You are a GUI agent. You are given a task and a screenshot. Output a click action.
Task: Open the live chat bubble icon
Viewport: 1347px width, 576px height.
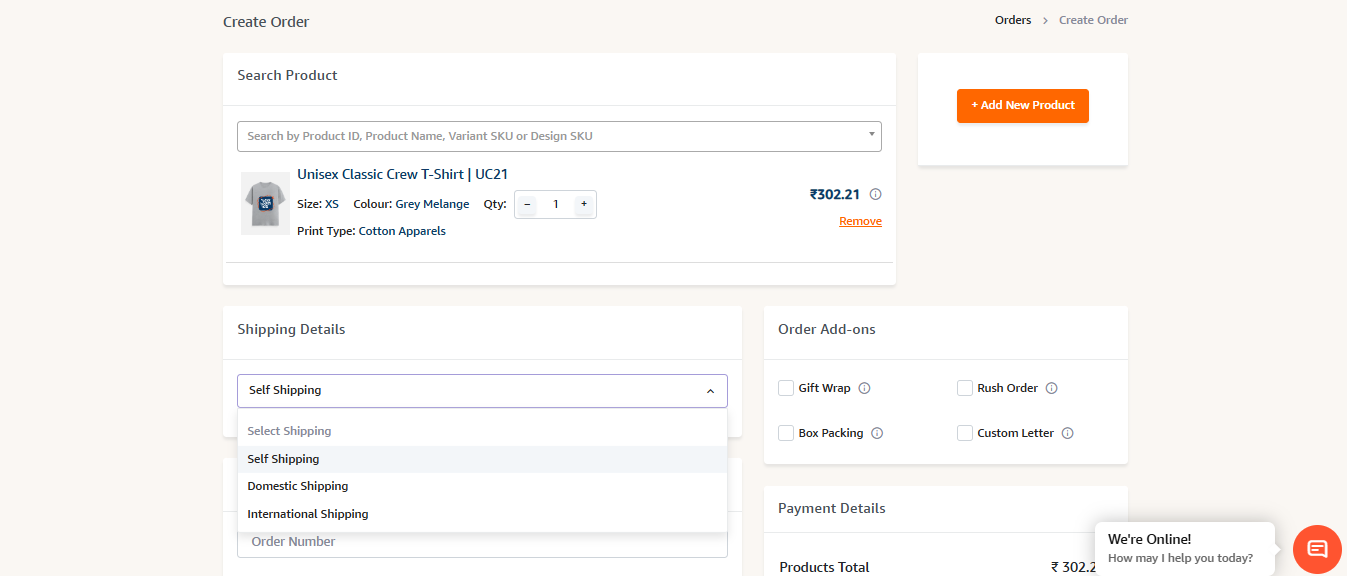click(1317, 549)
